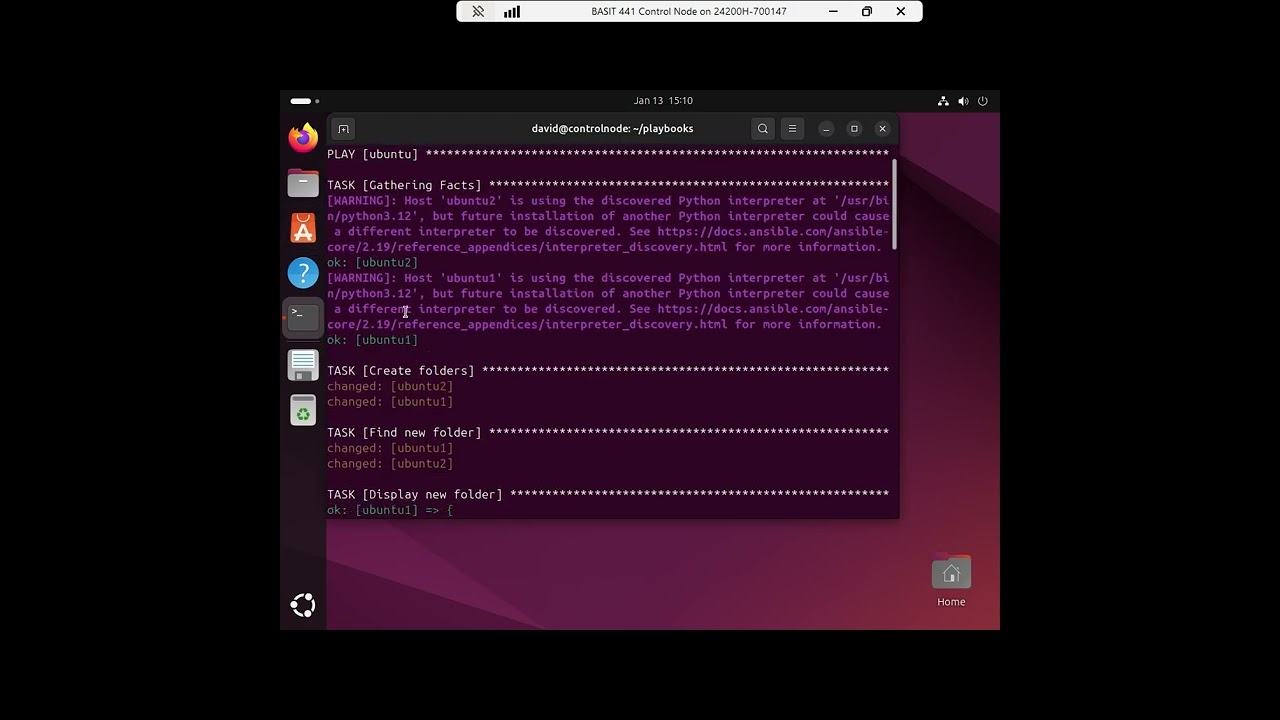Open the Files manager in dock
Viewport: 1280px width, 720px height.
tap(303, 183)
